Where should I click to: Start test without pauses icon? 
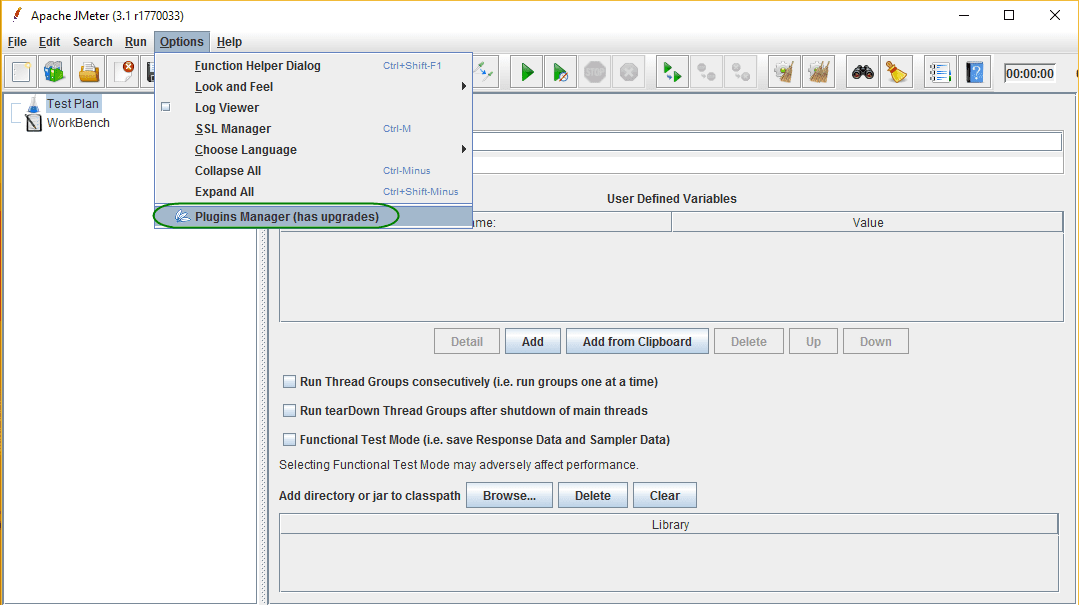[x=560, y=71]
